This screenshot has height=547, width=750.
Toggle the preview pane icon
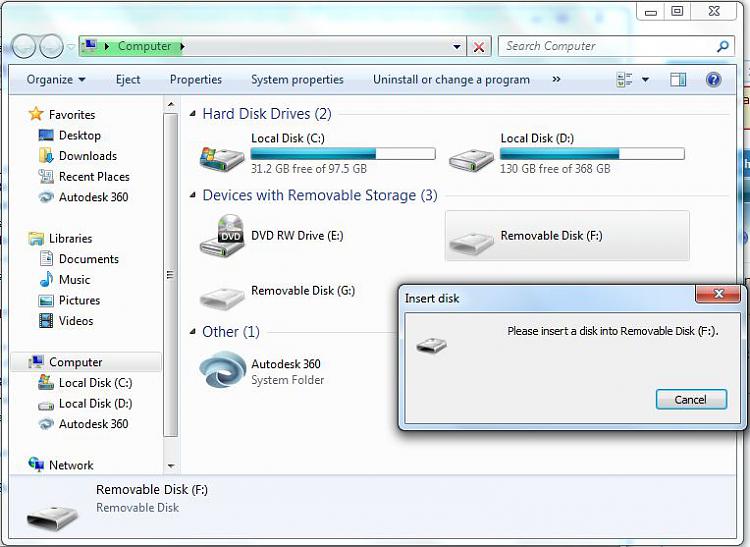tap(678, 79)
